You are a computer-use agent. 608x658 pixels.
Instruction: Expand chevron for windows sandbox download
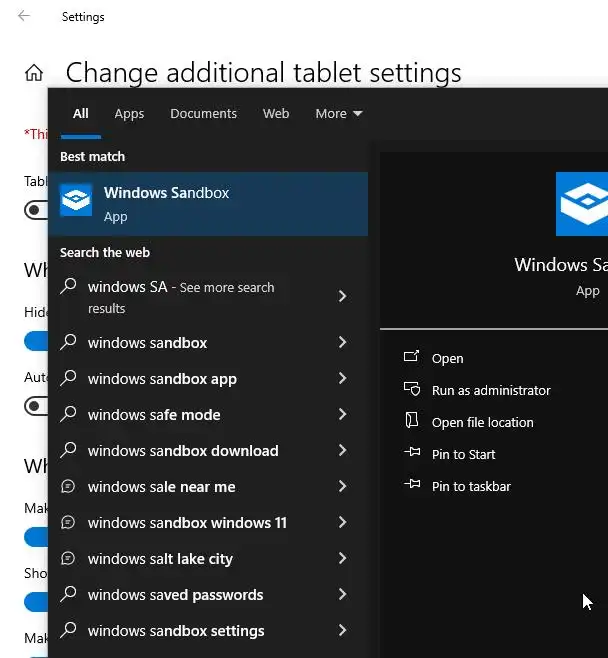tap(342, 451)
